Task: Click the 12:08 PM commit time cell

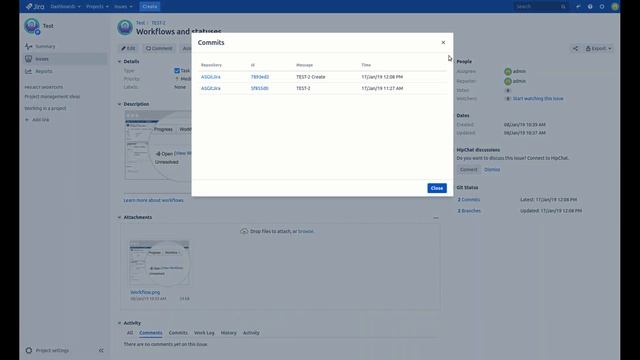Action: (382, 77)
